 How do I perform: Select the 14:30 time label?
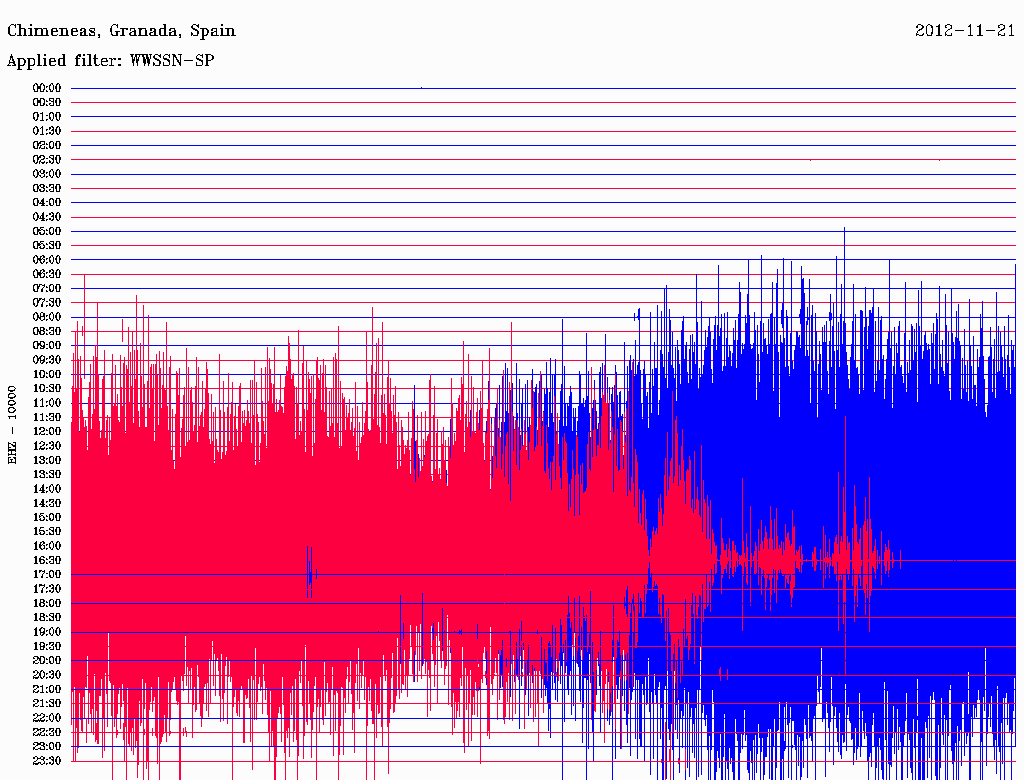pos(47,503)
